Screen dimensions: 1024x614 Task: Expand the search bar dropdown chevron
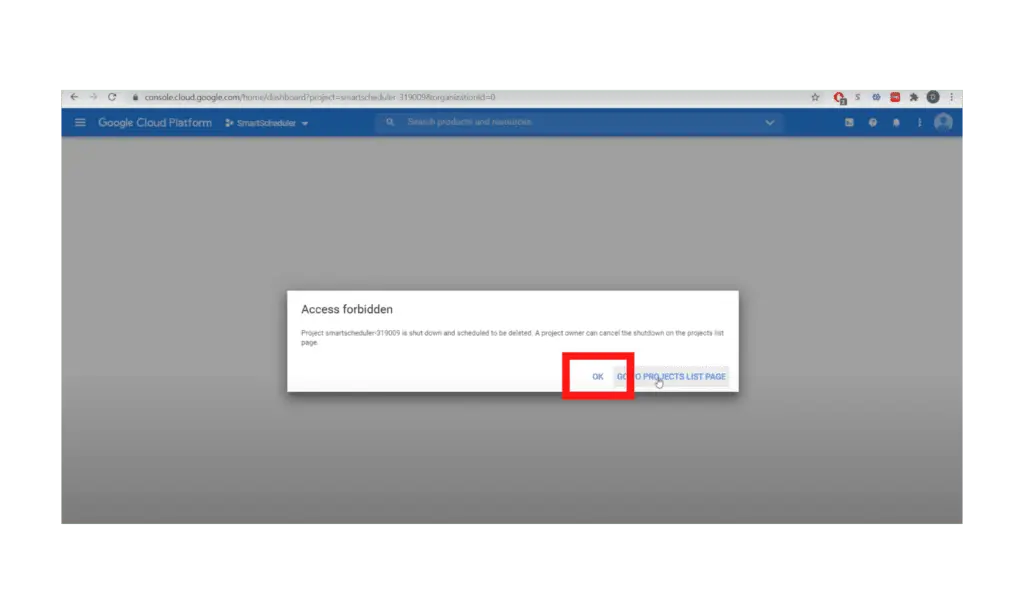pos(770,123)
